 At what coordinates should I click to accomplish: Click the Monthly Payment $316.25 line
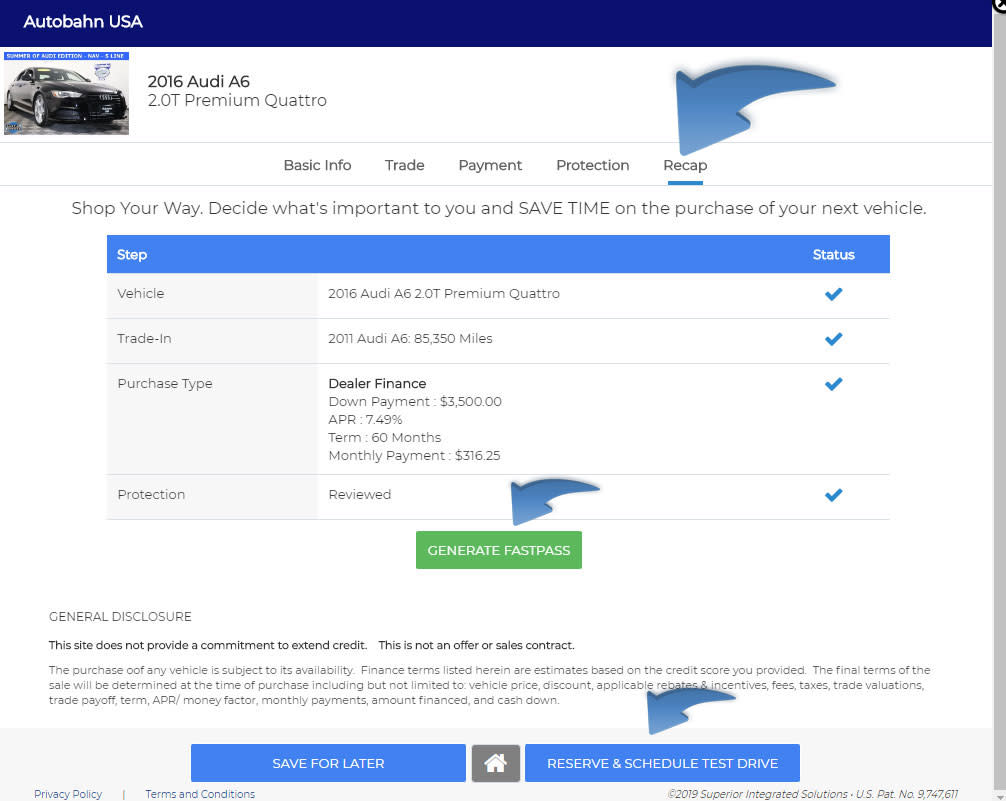[414, 456]
